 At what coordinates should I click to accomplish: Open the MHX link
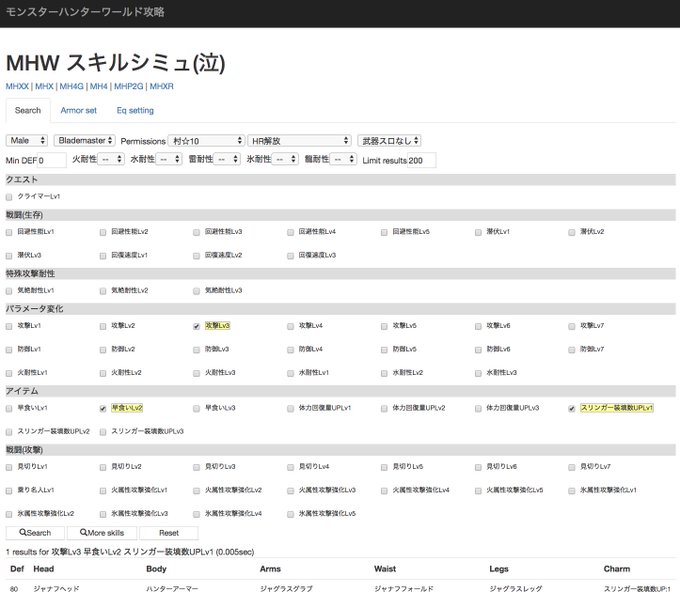point(44,86)
